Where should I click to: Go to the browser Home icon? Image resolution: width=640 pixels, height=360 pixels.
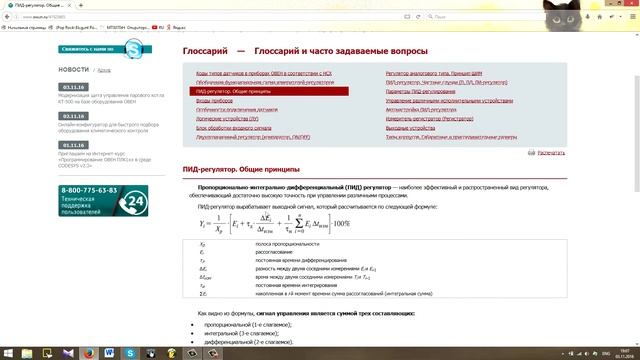pyautogui.click(x=600, y=17)
